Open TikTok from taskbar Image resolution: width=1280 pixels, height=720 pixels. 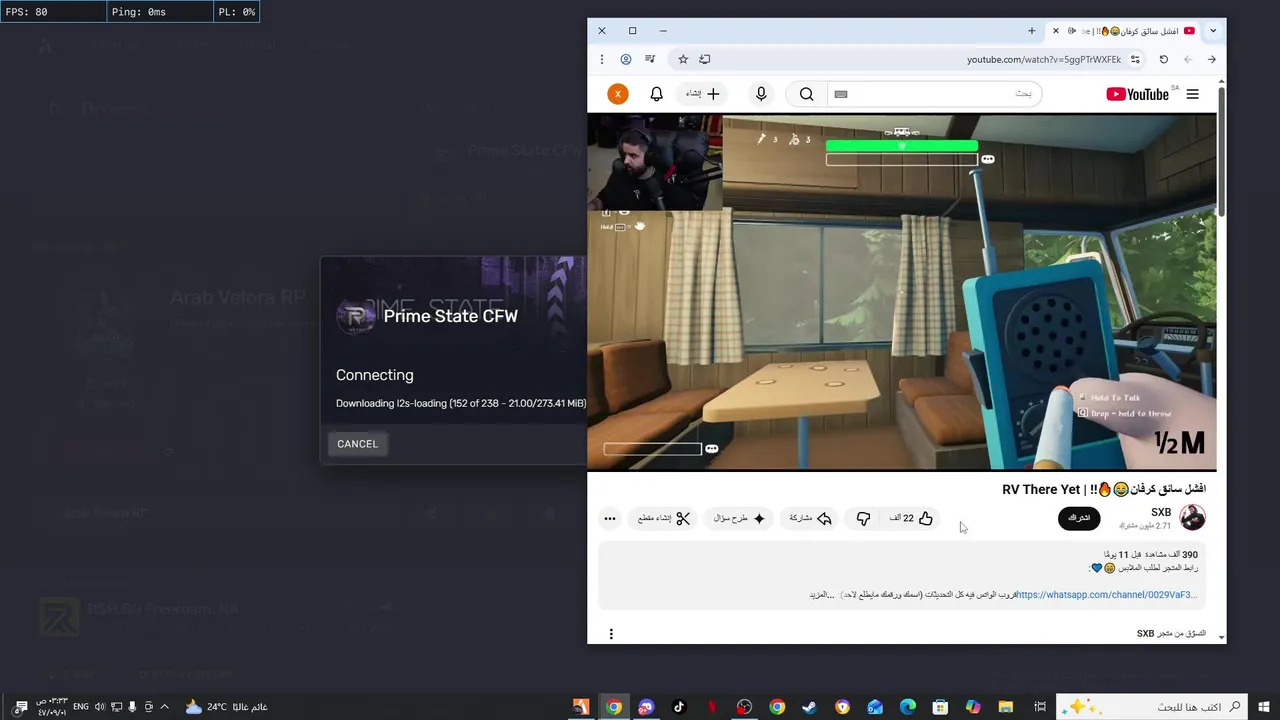pyautogui.click(x=679, y=707)
